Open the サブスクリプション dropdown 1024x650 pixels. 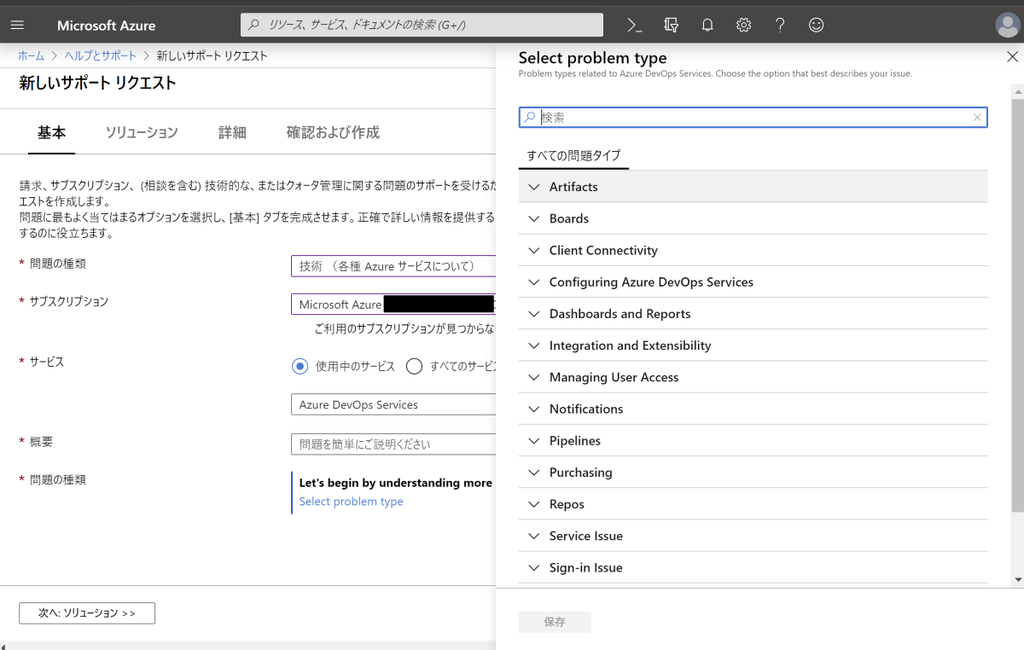click(x=393, y=304)
